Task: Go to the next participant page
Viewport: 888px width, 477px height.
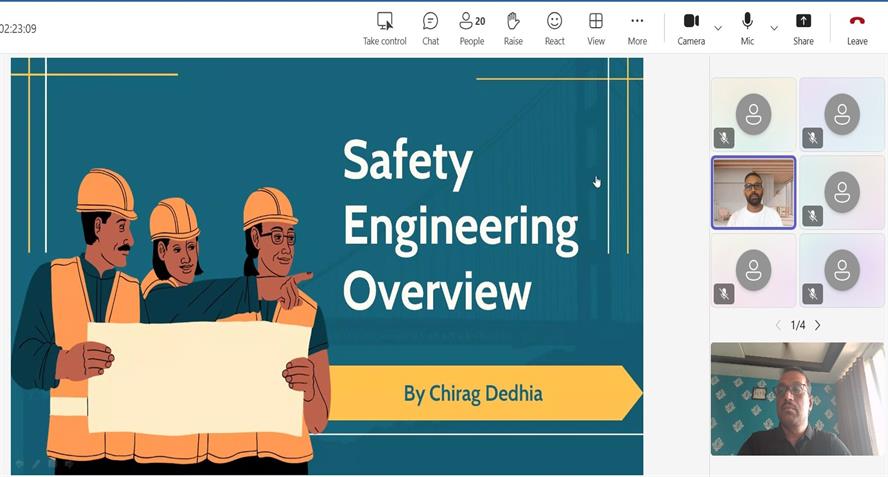Action: tap(818, 325)
